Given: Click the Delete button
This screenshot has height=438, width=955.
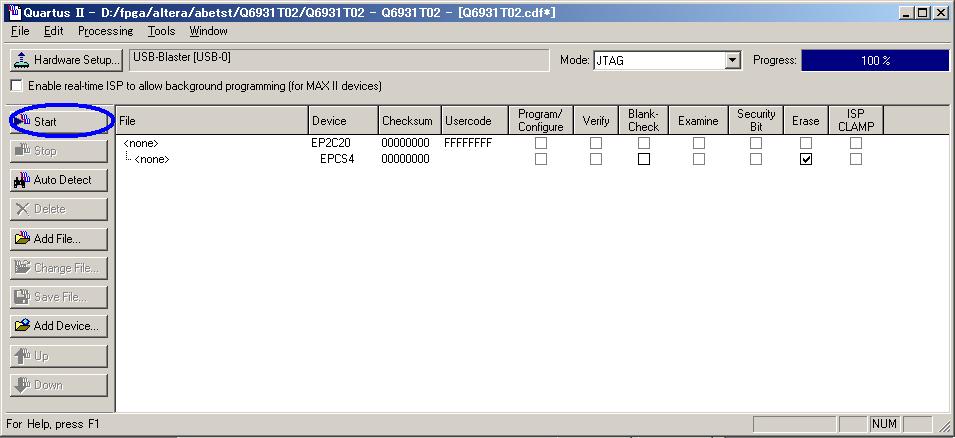Looking at the screenshot, I should pyautogui.click(x=58, y=210).
